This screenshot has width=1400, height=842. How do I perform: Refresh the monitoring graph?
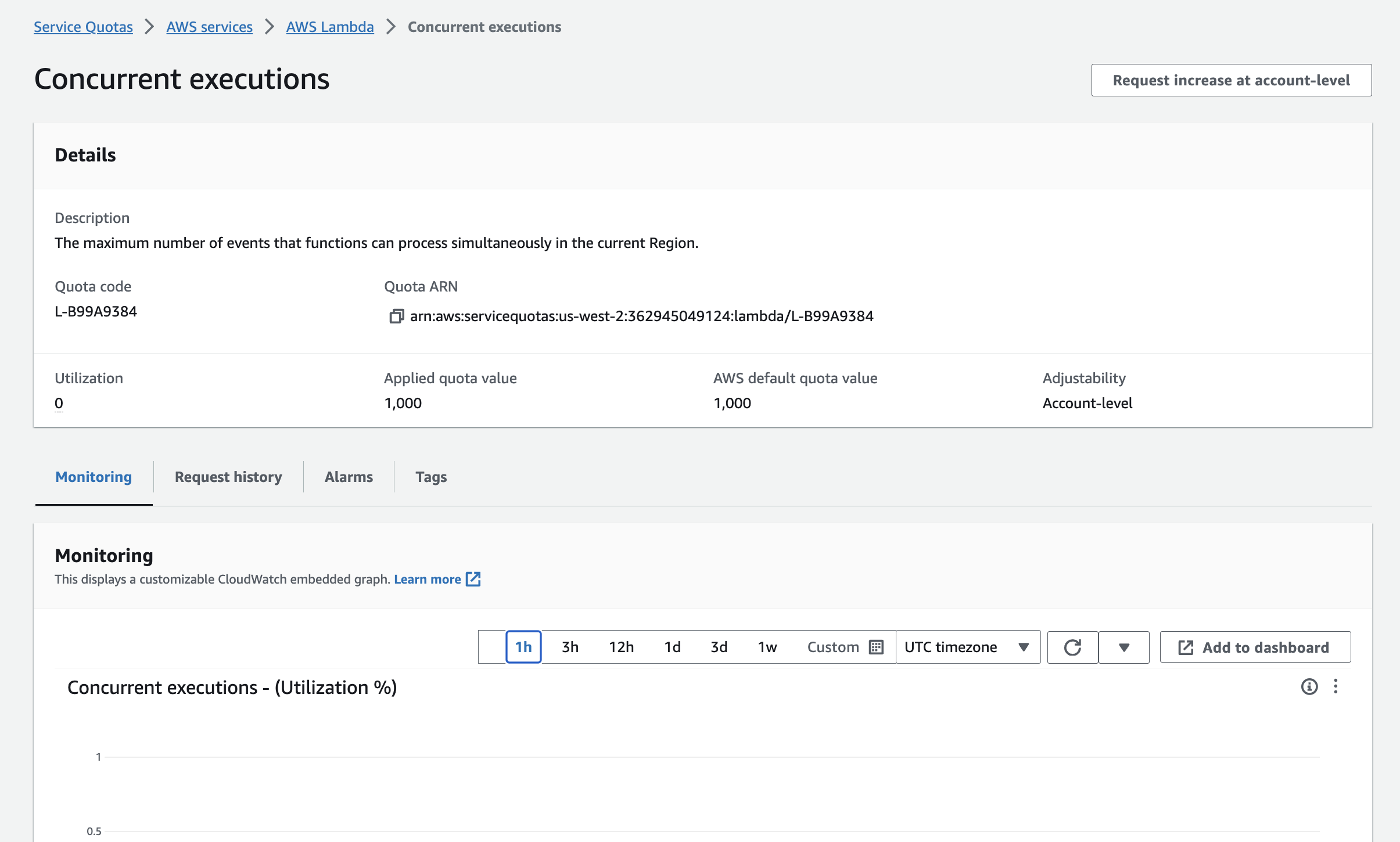(x=1072, y=646)
